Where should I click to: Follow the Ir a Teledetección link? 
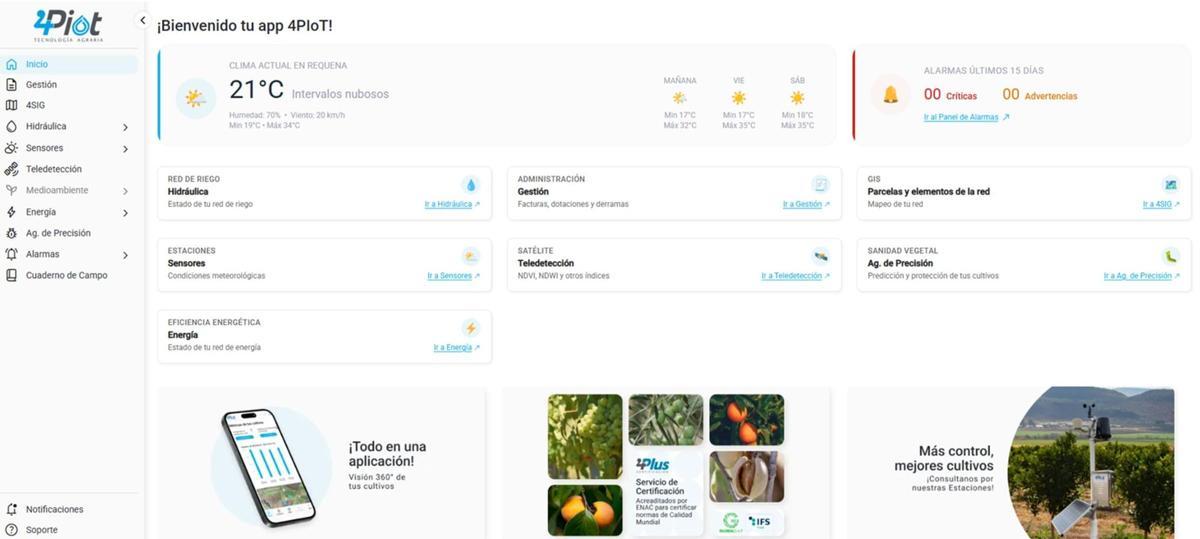795,276
